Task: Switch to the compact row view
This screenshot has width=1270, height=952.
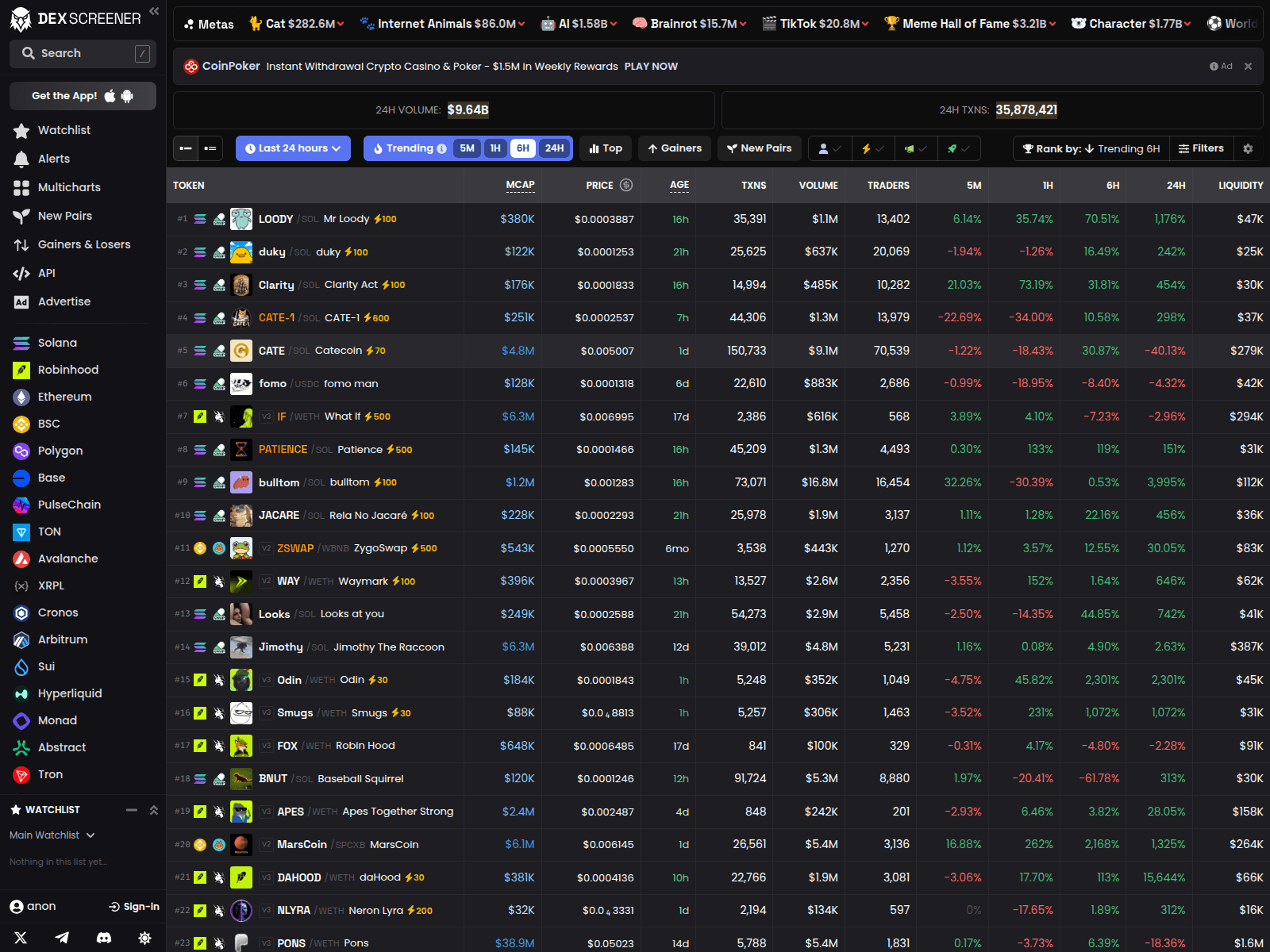Action: (186, 148)
